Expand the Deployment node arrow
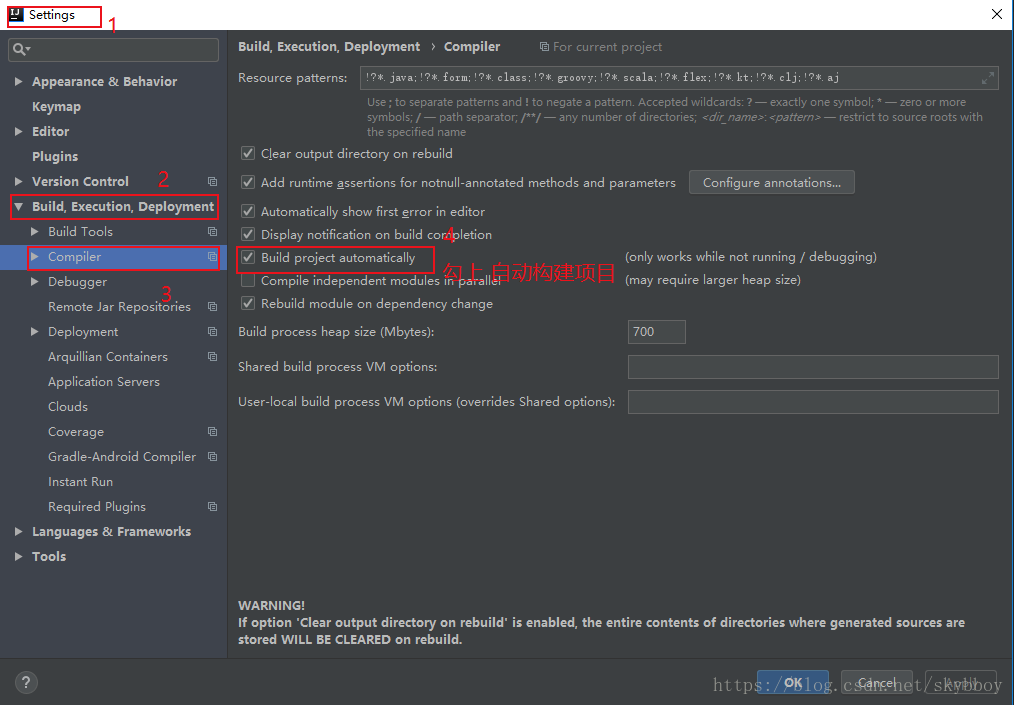The image size is (1014, 705). (x=35, y=332)
